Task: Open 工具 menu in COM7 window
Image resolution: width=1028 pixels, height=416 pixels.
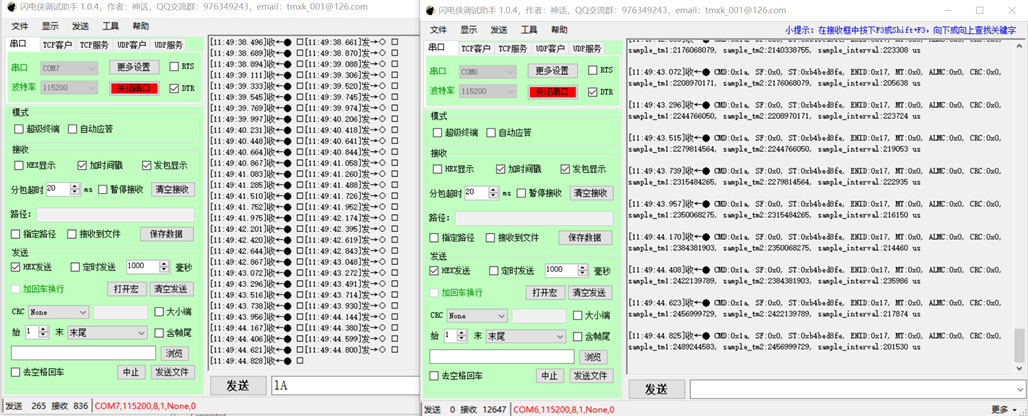Action: 110,26
